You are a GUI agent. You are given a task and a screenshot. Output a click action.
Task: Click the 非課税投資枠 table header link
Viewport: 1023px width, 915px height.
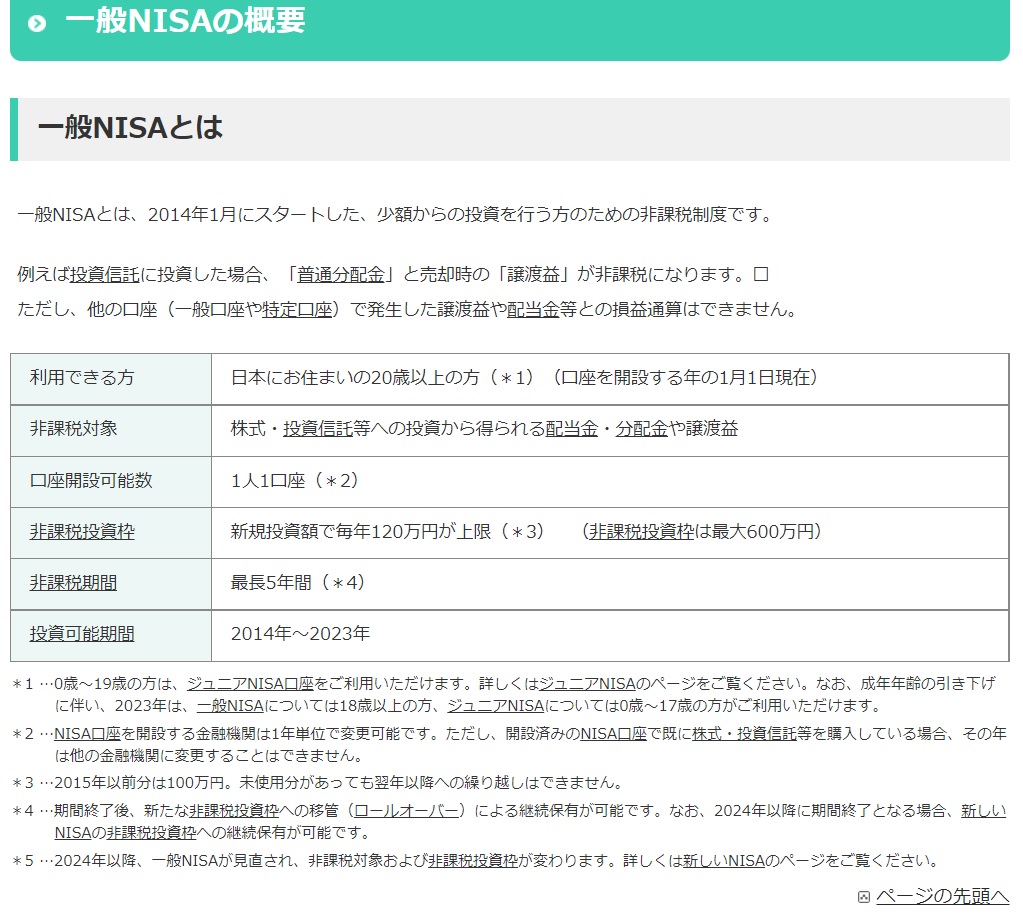82,532
